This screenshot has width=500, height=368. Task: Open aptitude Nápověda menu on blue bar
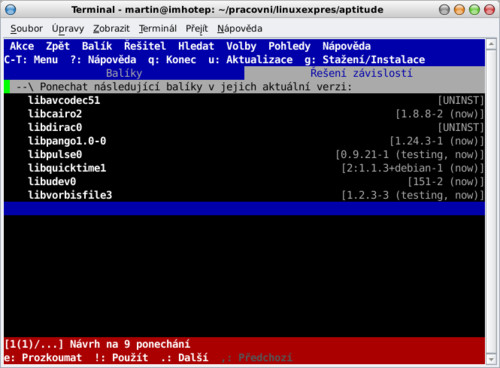(346, 46)
